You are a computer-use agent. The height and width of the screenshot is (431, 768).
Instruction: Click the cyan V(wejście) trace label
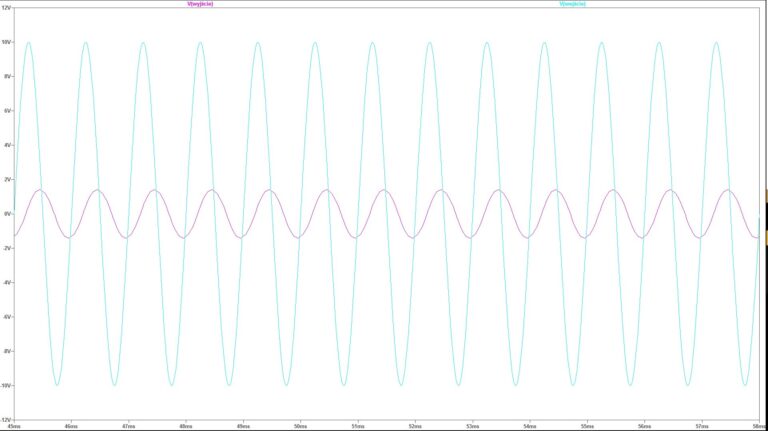[573, 4]
